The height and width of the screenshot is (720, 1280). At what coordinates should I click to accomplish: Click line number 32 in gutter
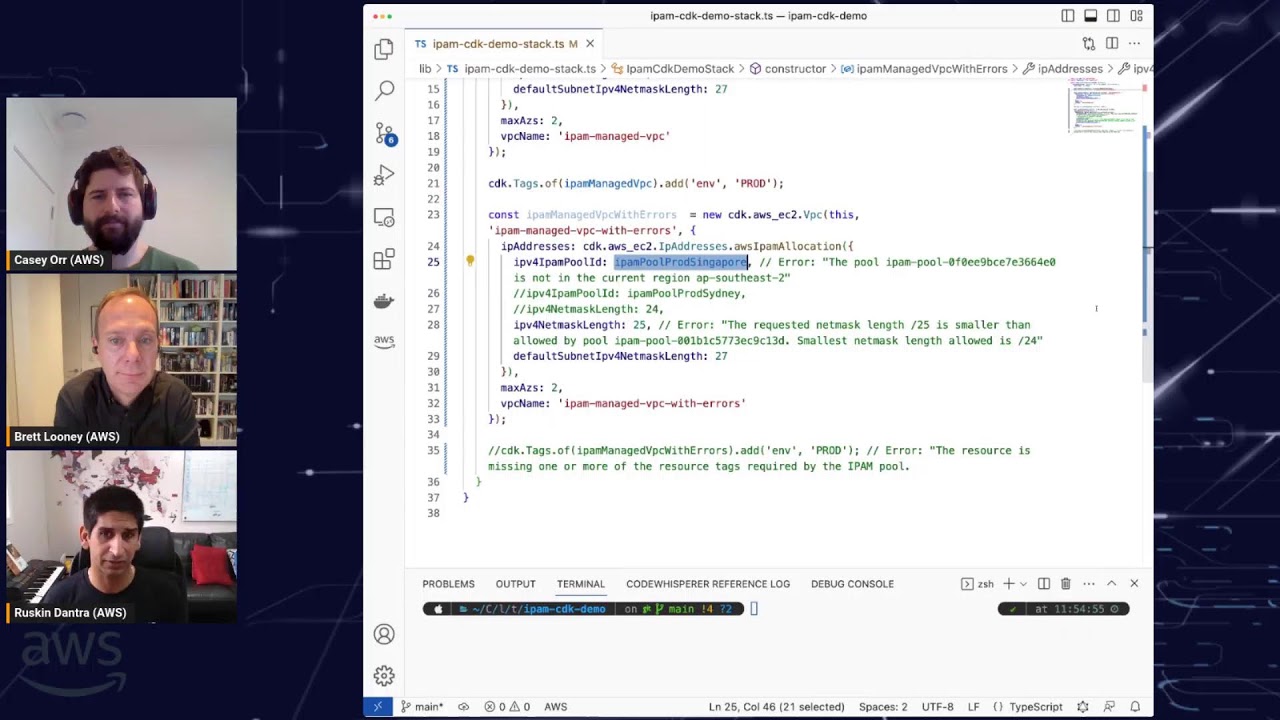(x=432, y=403)
